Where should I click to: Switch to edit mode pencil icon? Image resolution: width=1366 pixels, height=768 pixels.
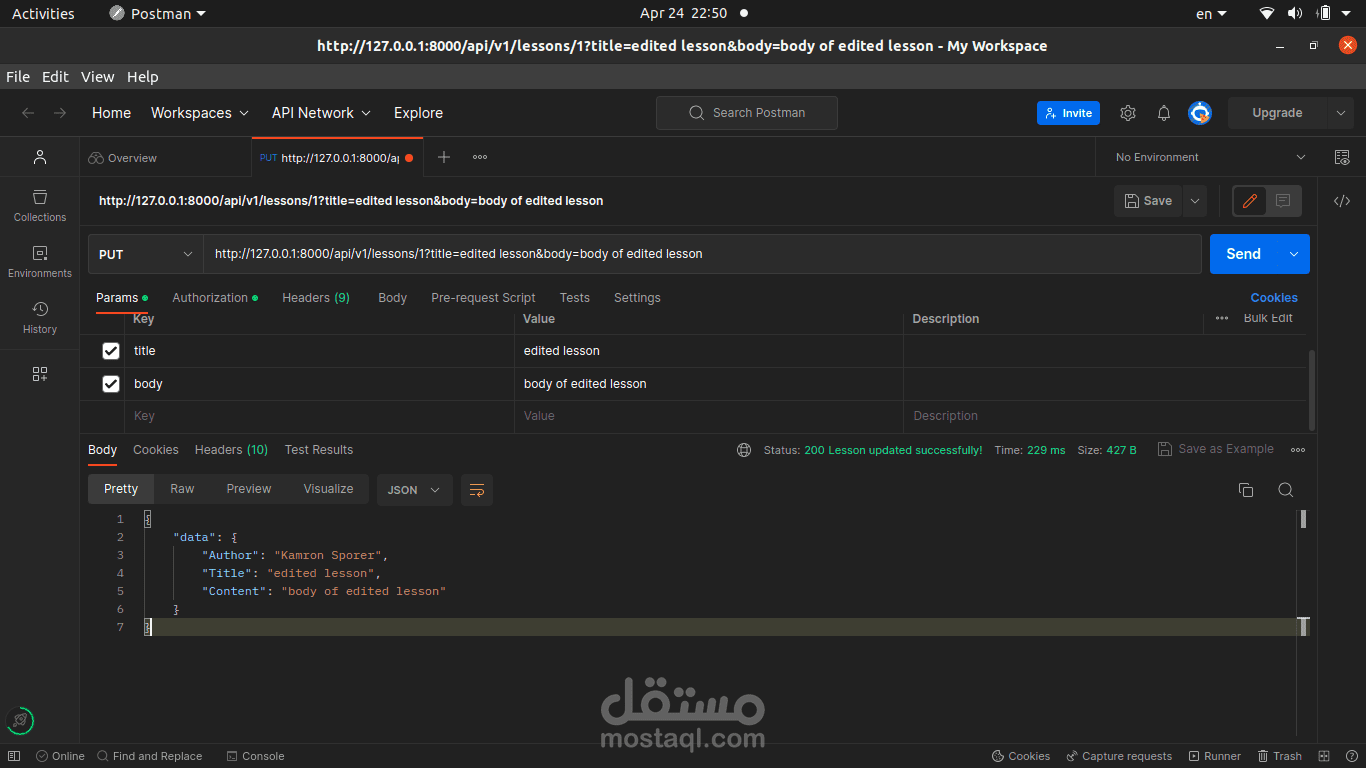[1249, 201]
